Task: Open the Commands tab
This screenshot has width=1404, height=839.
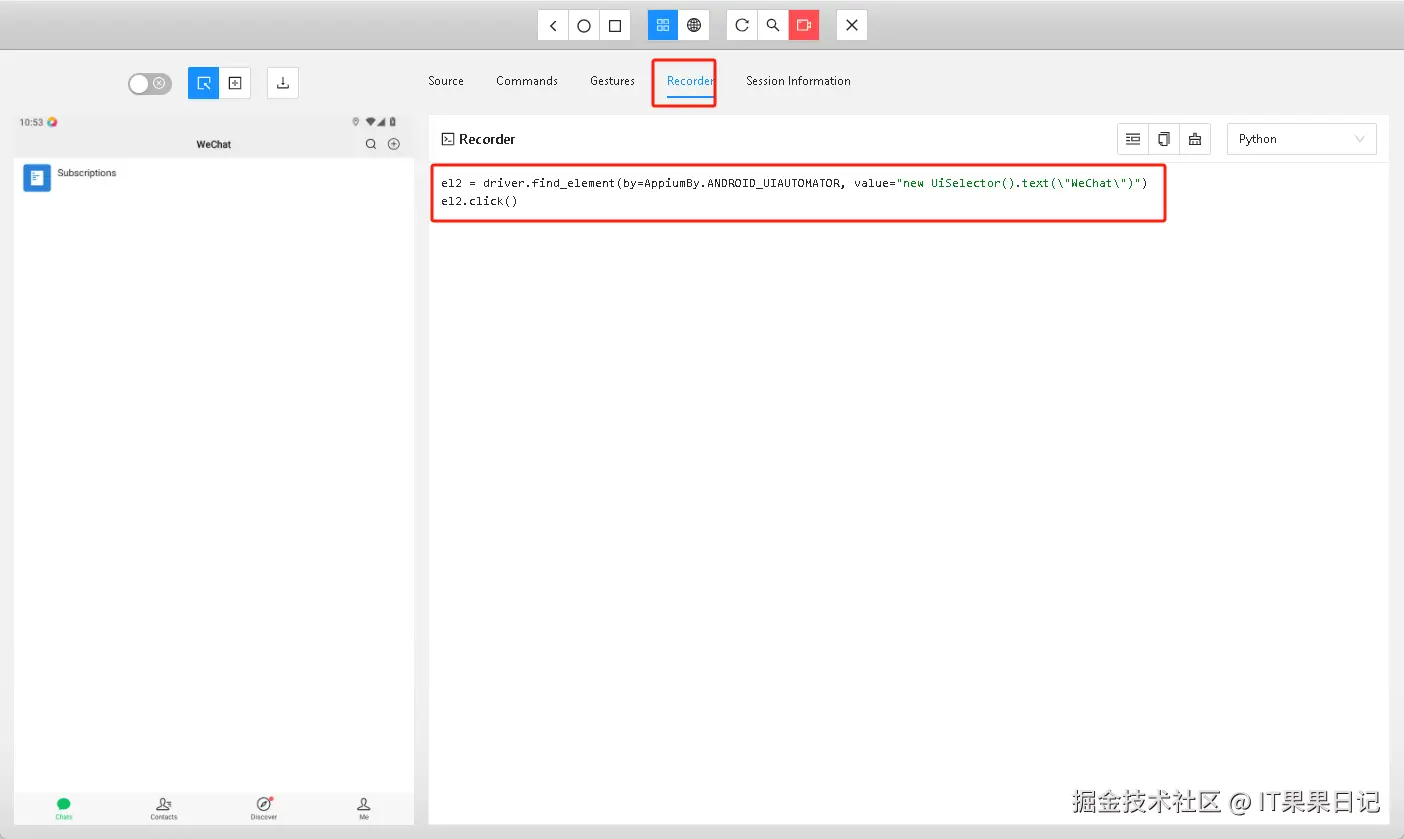Action: click(x=527, y=81)
